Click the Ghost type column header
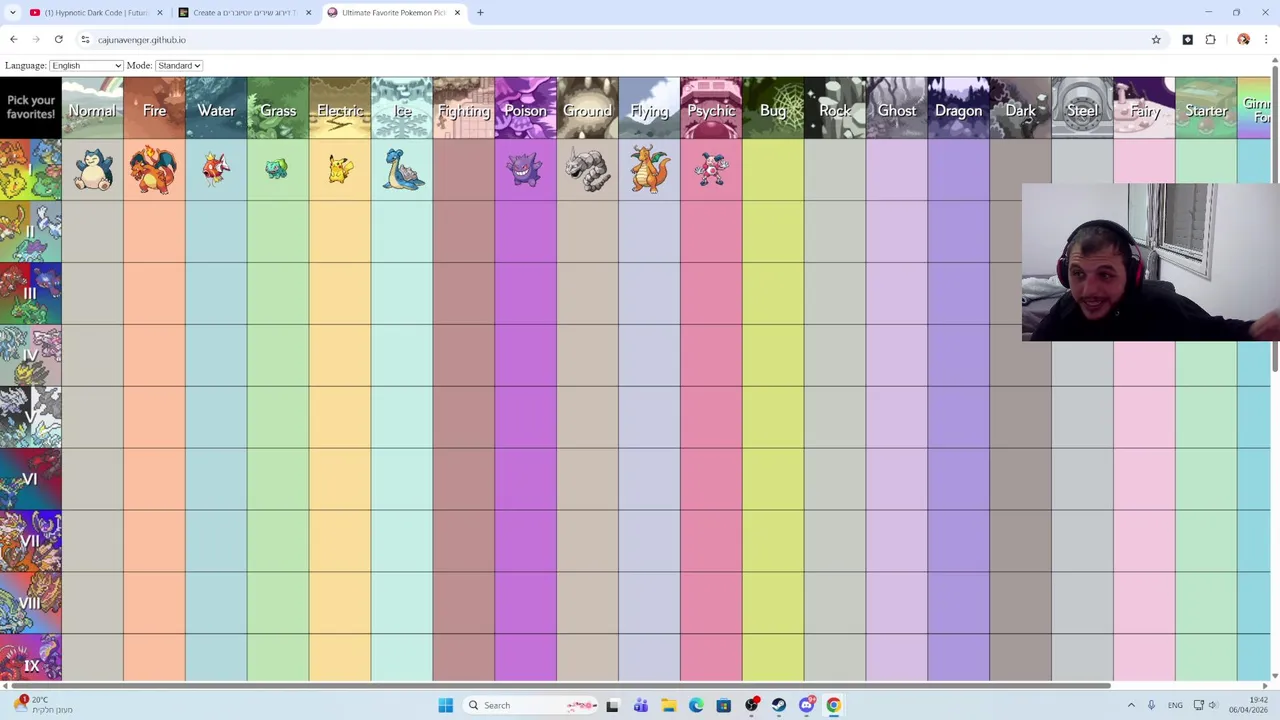Image resolution: width=1280 pixels, height=720 pixels. click(x=897, y=108)
